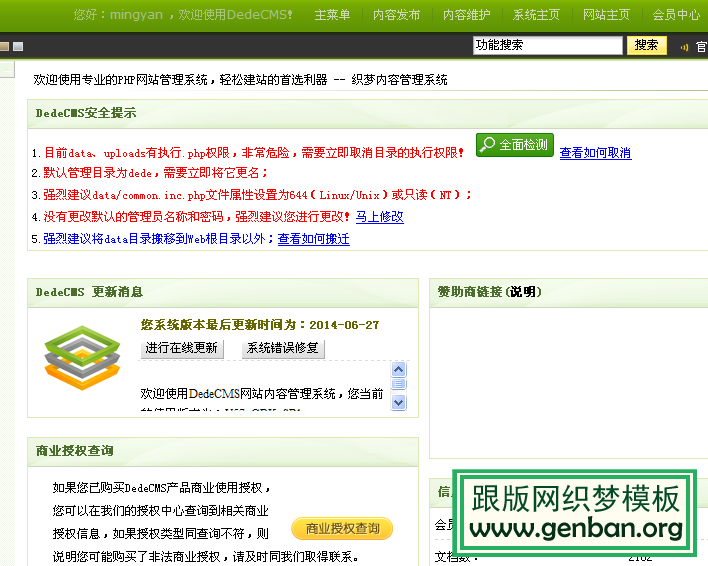Open 网站主页 link

(606, 15)
